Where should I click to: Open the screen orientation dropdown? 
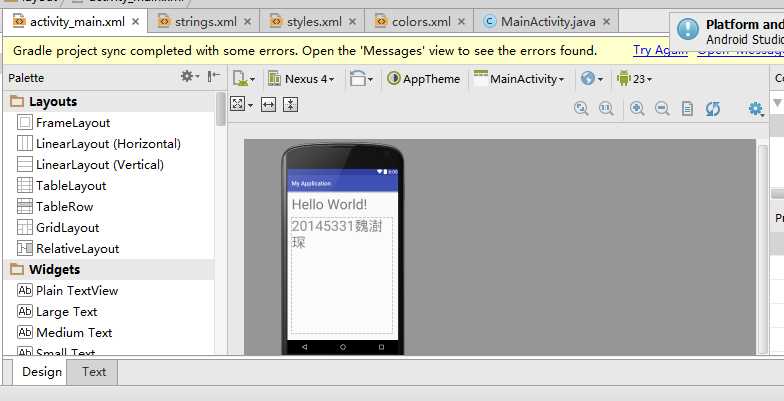361,79
